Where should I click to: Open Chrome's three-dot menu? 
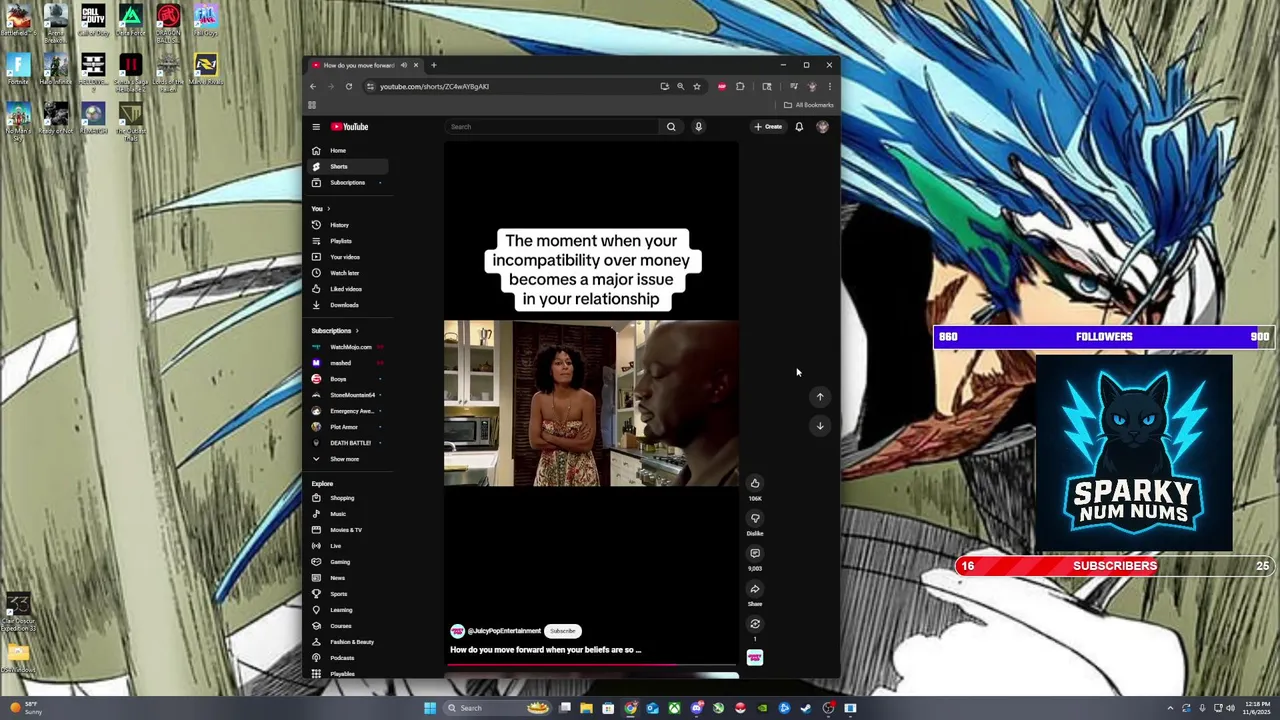(x=829, y=86)
